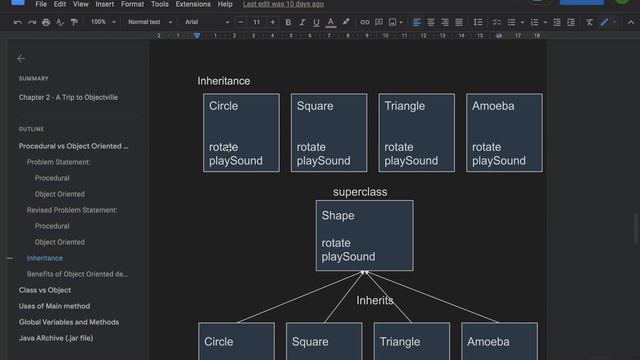Insert an image
This screenshot has width=640, height=360.
pyautogui.click(x=392, y=22)
